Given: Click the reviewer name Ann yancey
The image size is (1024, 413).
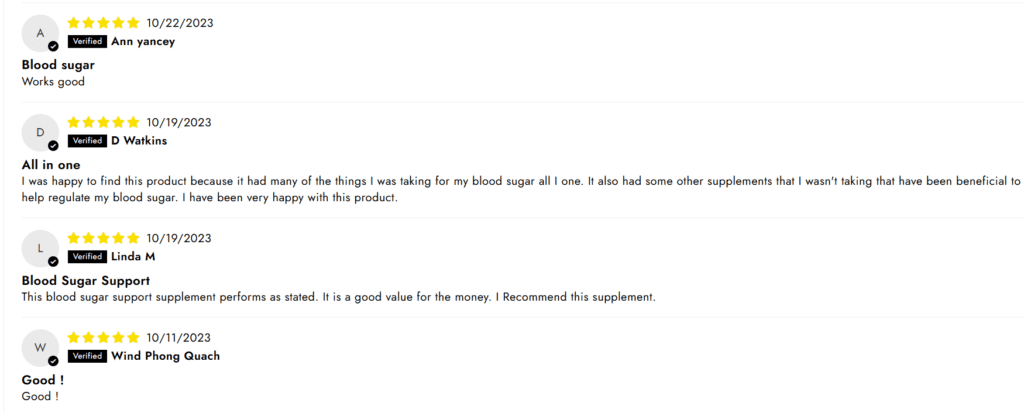Looking at the screenshot, I should coord(143,42).
